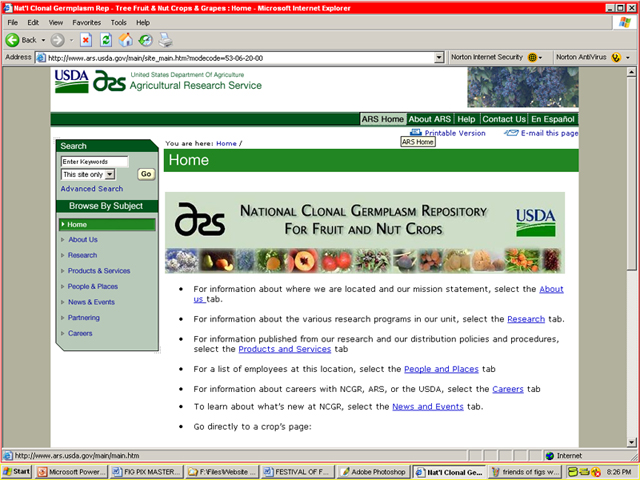Screen dimensions: 640x480
Task: Click the Enter Keywords search field
Action: (94, 162)
